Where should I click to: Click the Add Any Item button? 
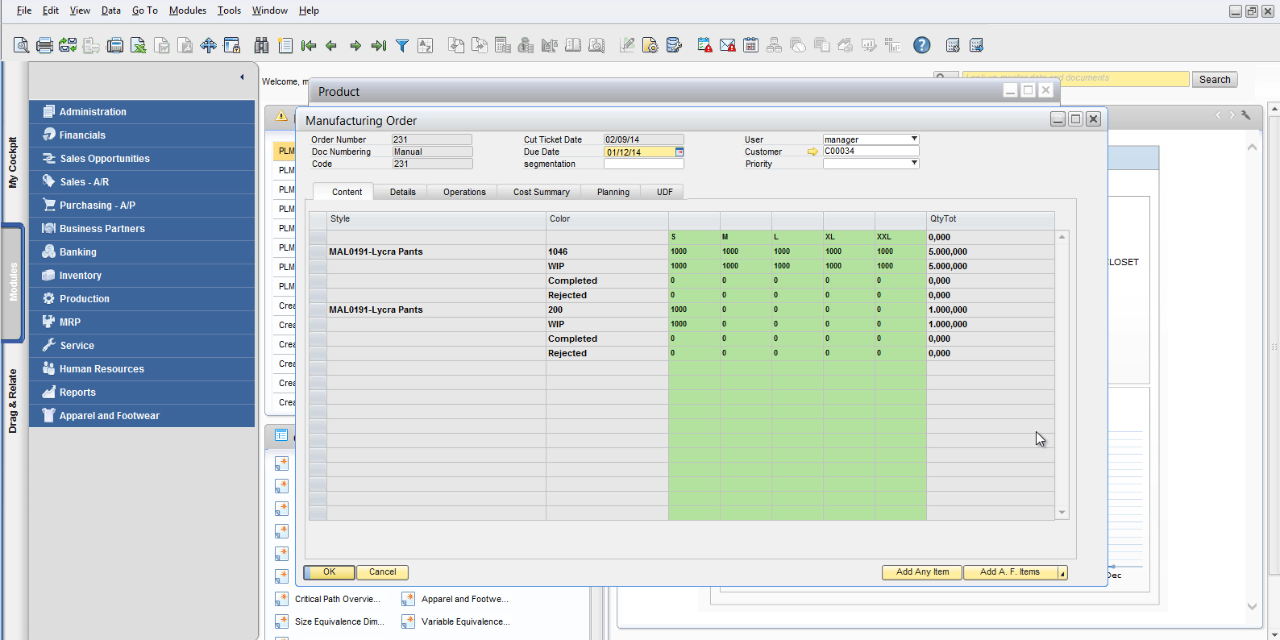point(922,573)
